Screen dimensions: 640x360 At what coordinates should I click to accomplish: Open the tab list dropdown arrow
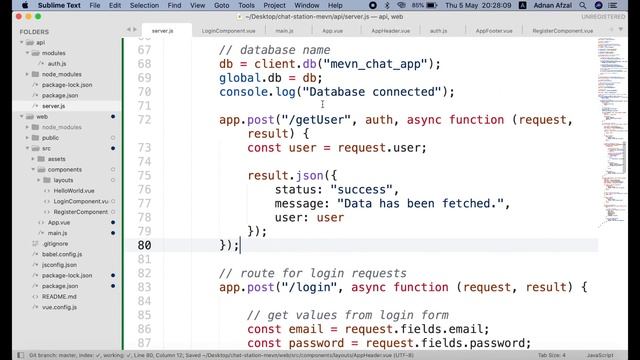(620, 30)
